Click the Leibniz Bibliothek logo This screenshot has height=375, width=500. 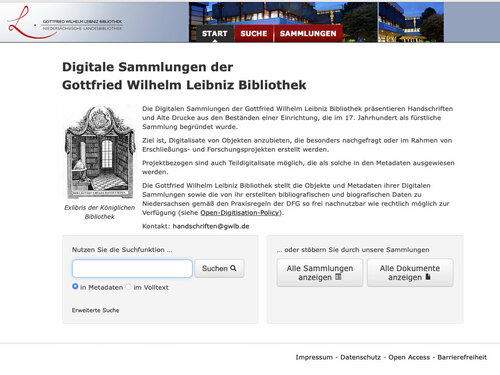coord(65,23)
